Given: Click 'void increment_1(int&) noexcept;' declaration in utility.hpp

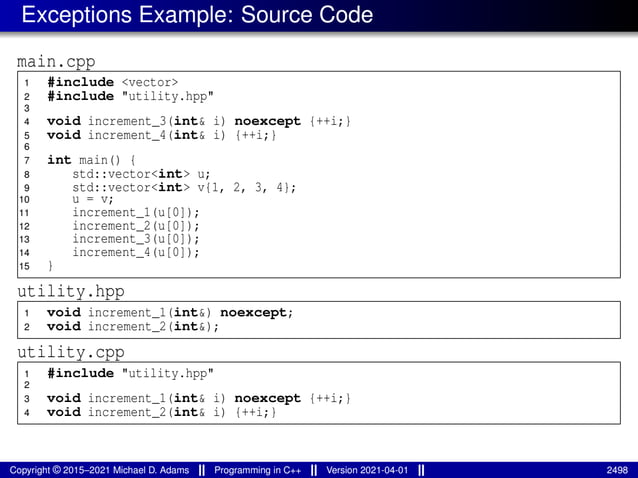Looking at the screenshot, I should tap(170, 312).
